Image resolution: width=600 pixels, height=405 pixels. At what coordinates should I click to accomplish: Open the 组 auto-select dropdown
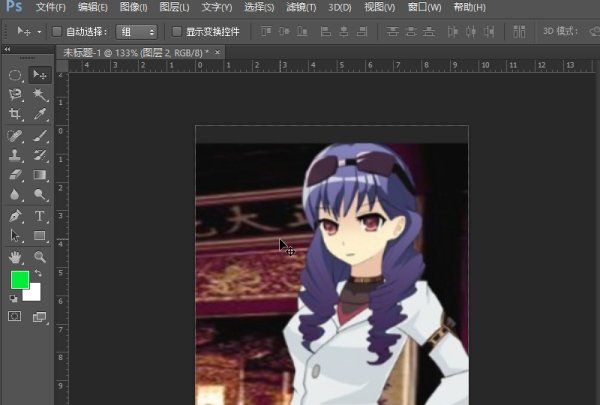[137, 32]
